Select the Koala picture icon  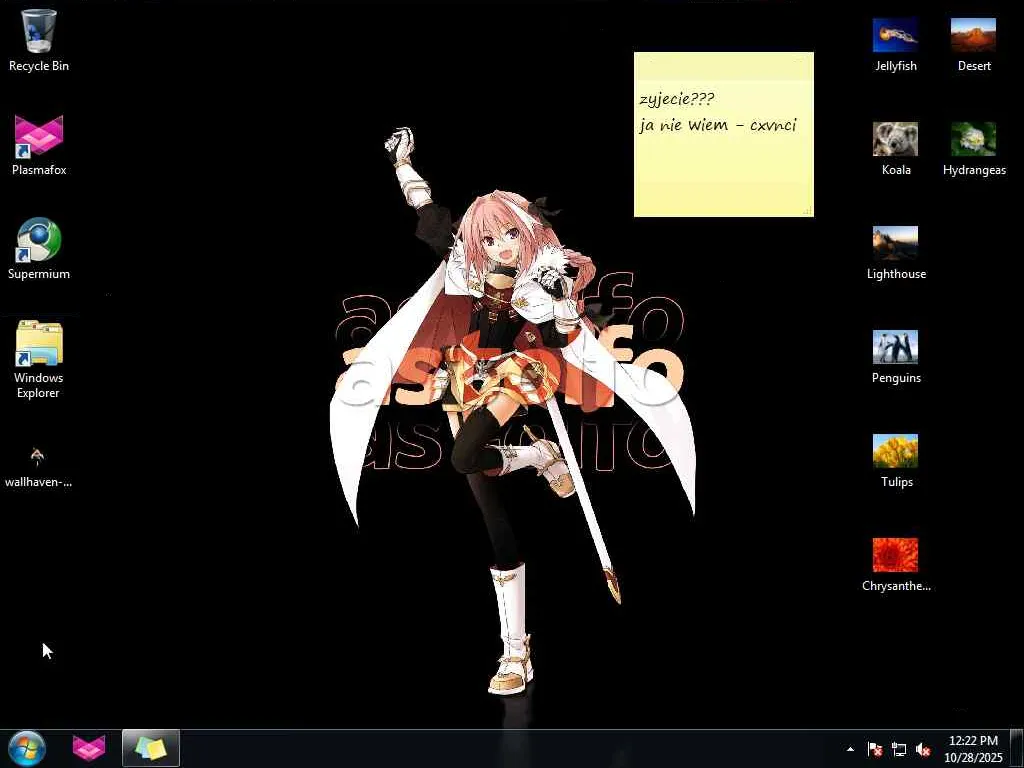(895, 148)
